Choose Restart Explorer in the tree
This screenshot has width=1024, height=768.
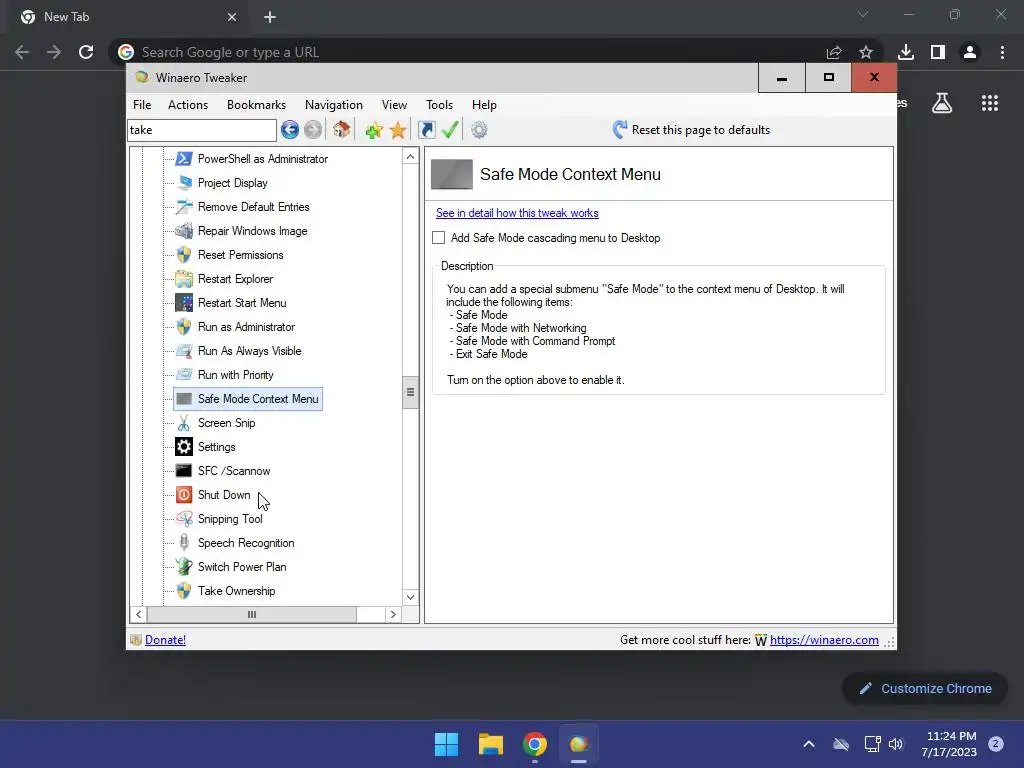(235, 279)
